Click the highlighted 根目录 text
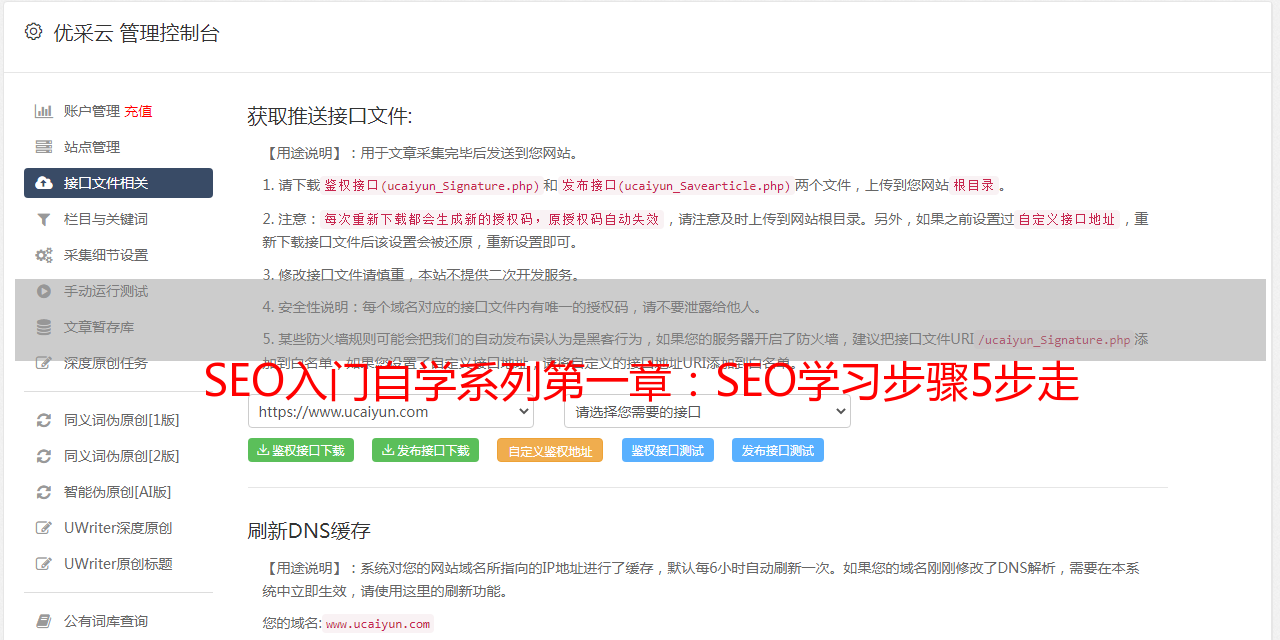 pyautogui.click(x=974, y=185)
